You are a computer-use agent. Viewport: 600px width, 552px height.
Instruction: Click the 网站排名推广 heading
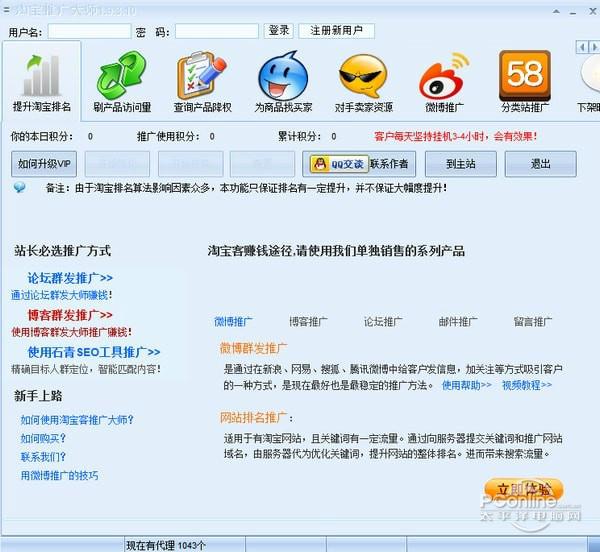pos(253,417)
